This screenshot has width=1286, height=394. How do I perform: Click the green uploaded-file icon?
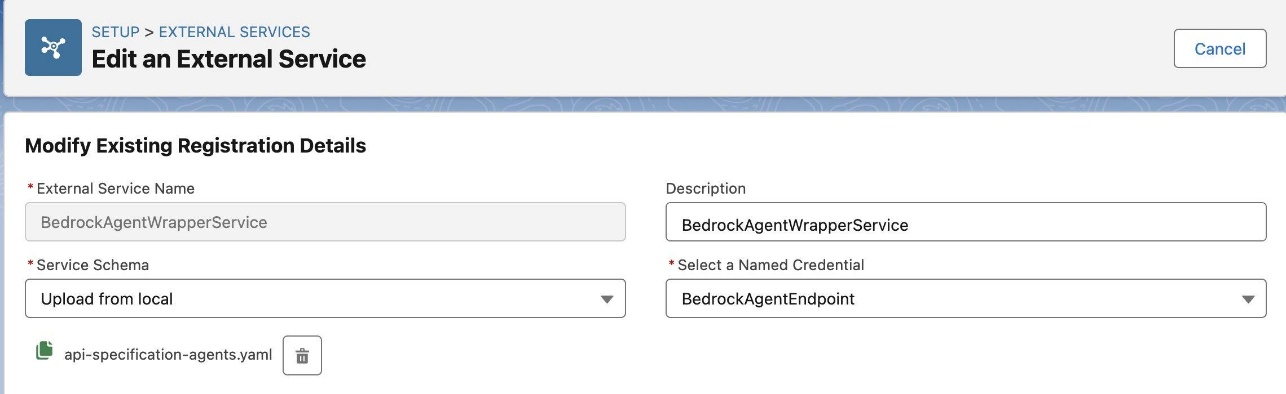[x=44, y=351]
